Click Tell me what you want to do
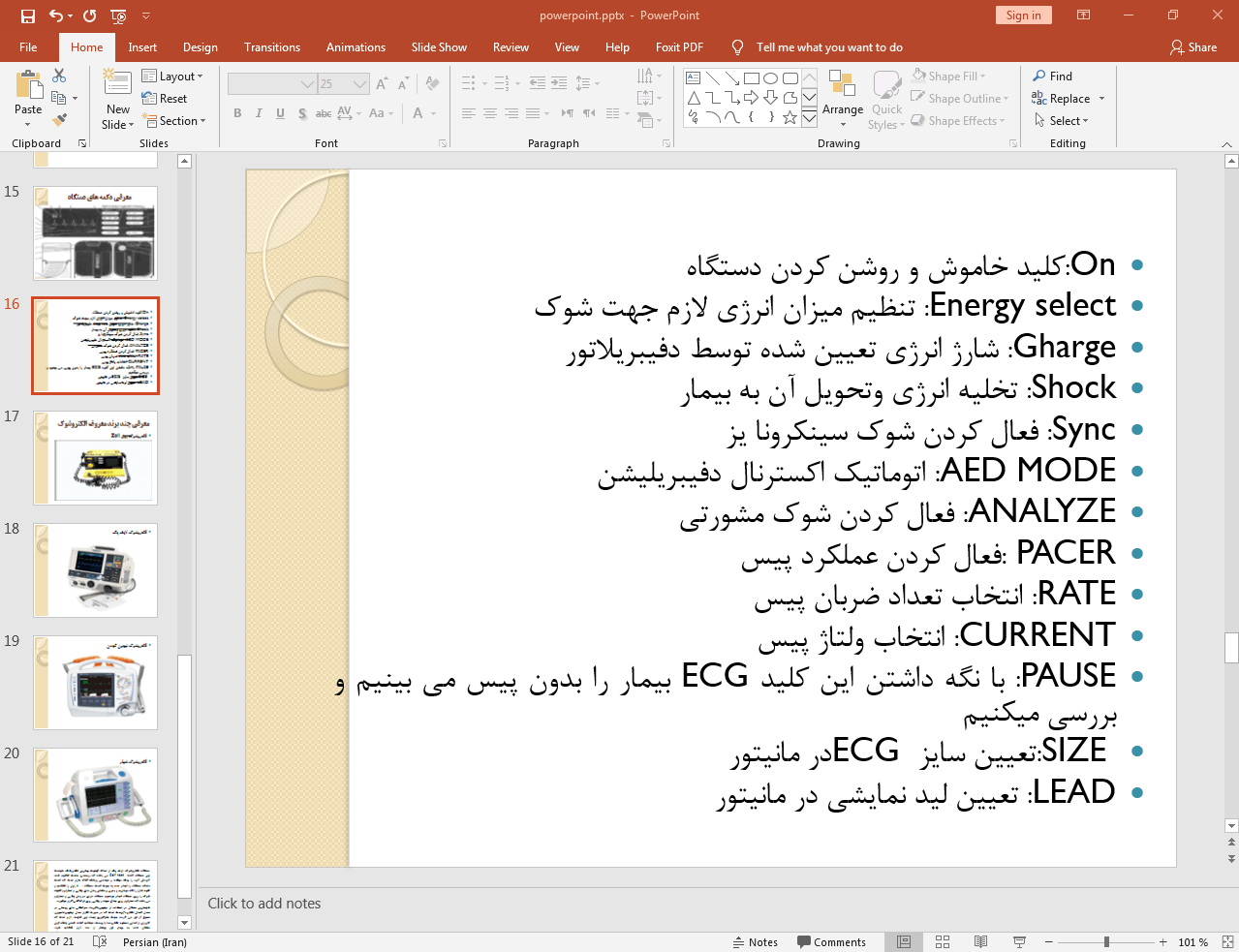 829,46
